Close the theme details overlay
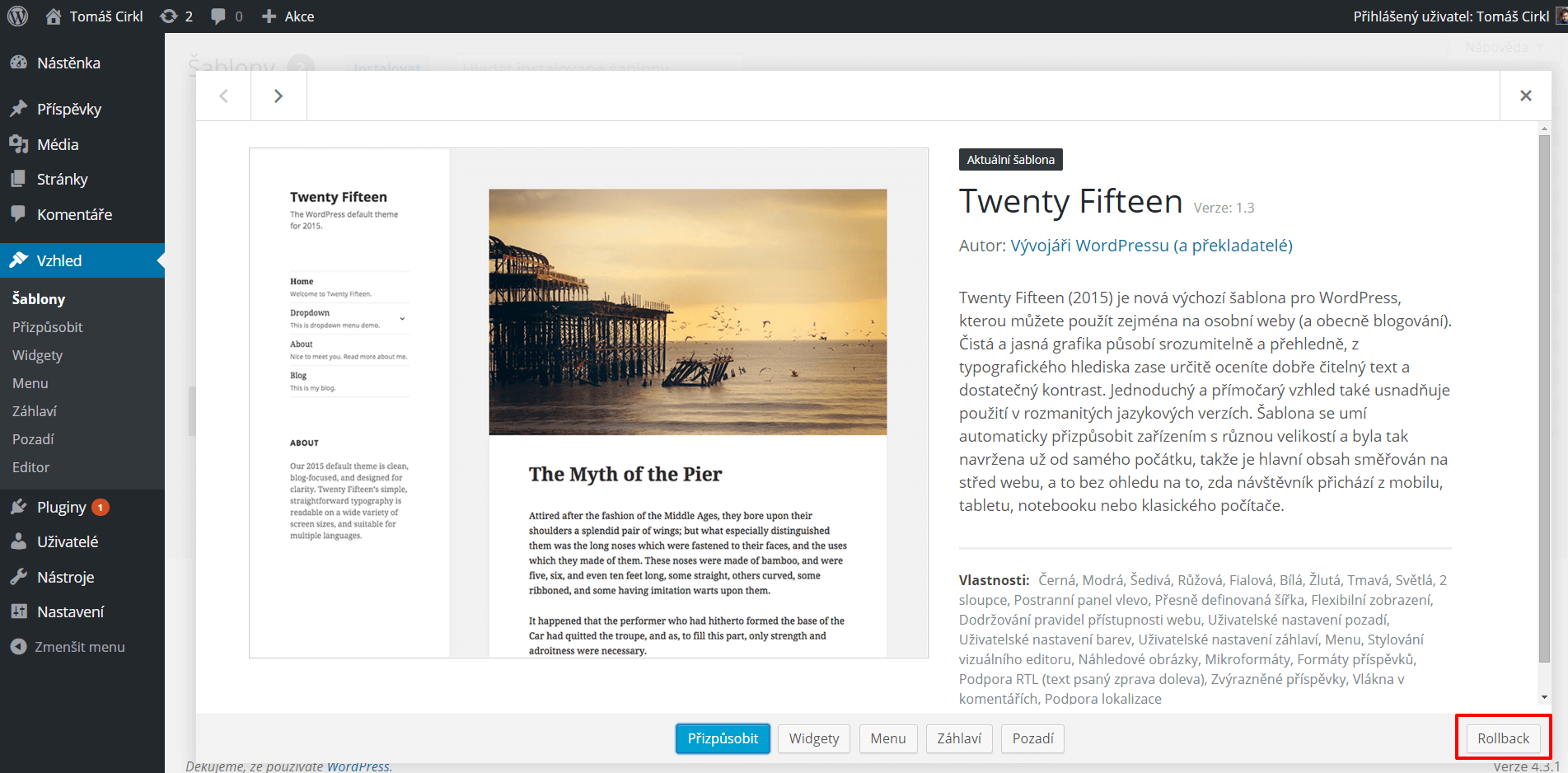Screen dimensions: 1568x773 coord(1525,96)
